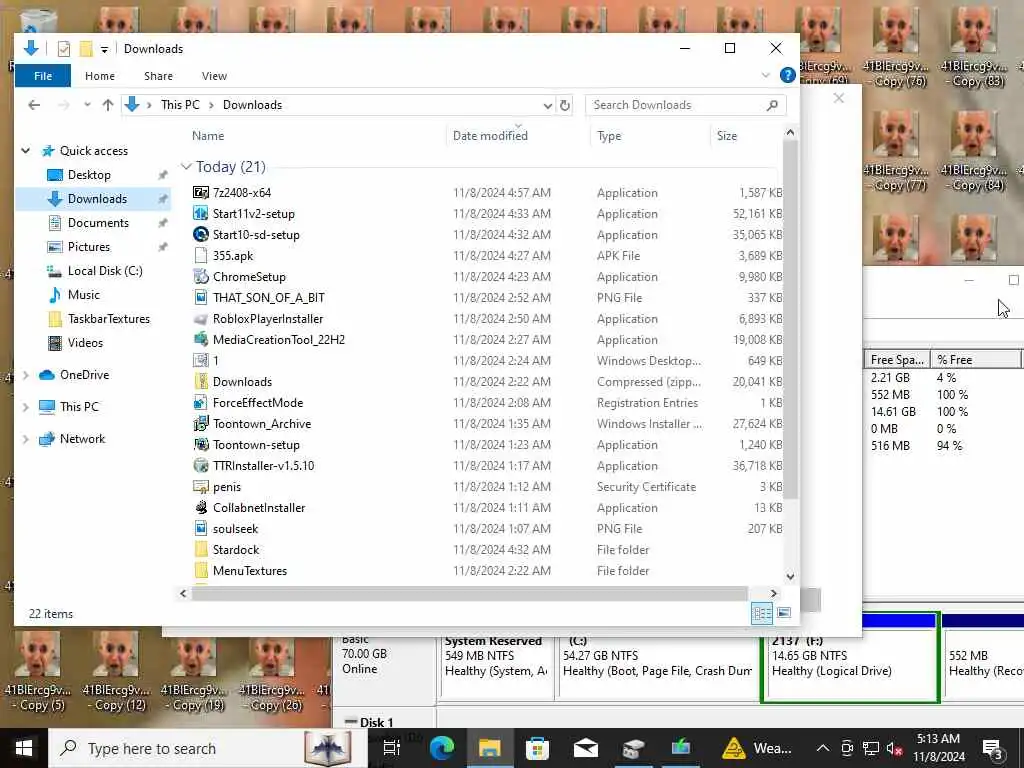Select the Downloads zip archive icon
Screen dimensions: 1024x768
tap(200, 381)
